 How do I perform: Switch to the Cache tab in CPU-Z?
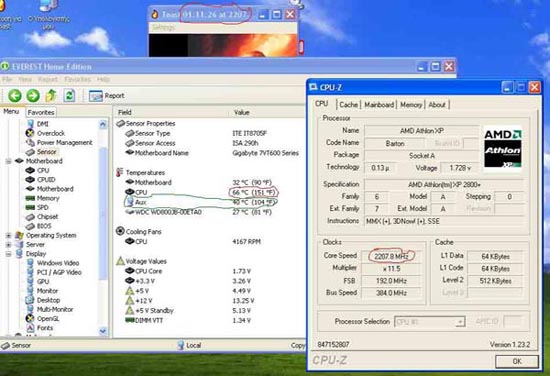(x=348, y=105)
